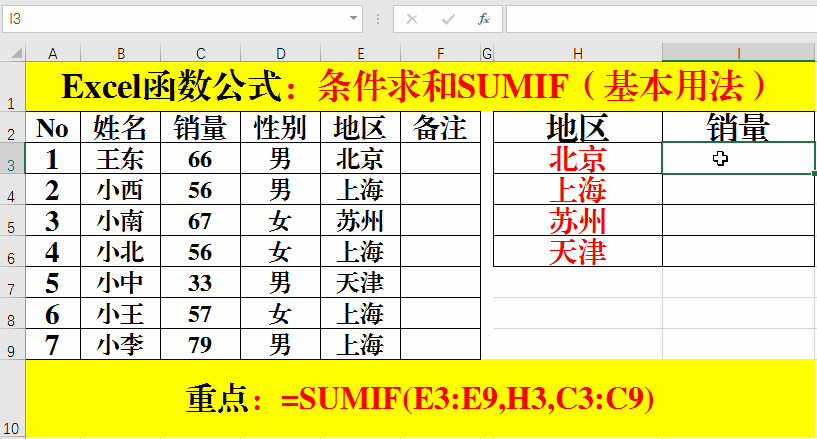
Task: Click red '天津' in column H
Action: [x=578, y=252]
